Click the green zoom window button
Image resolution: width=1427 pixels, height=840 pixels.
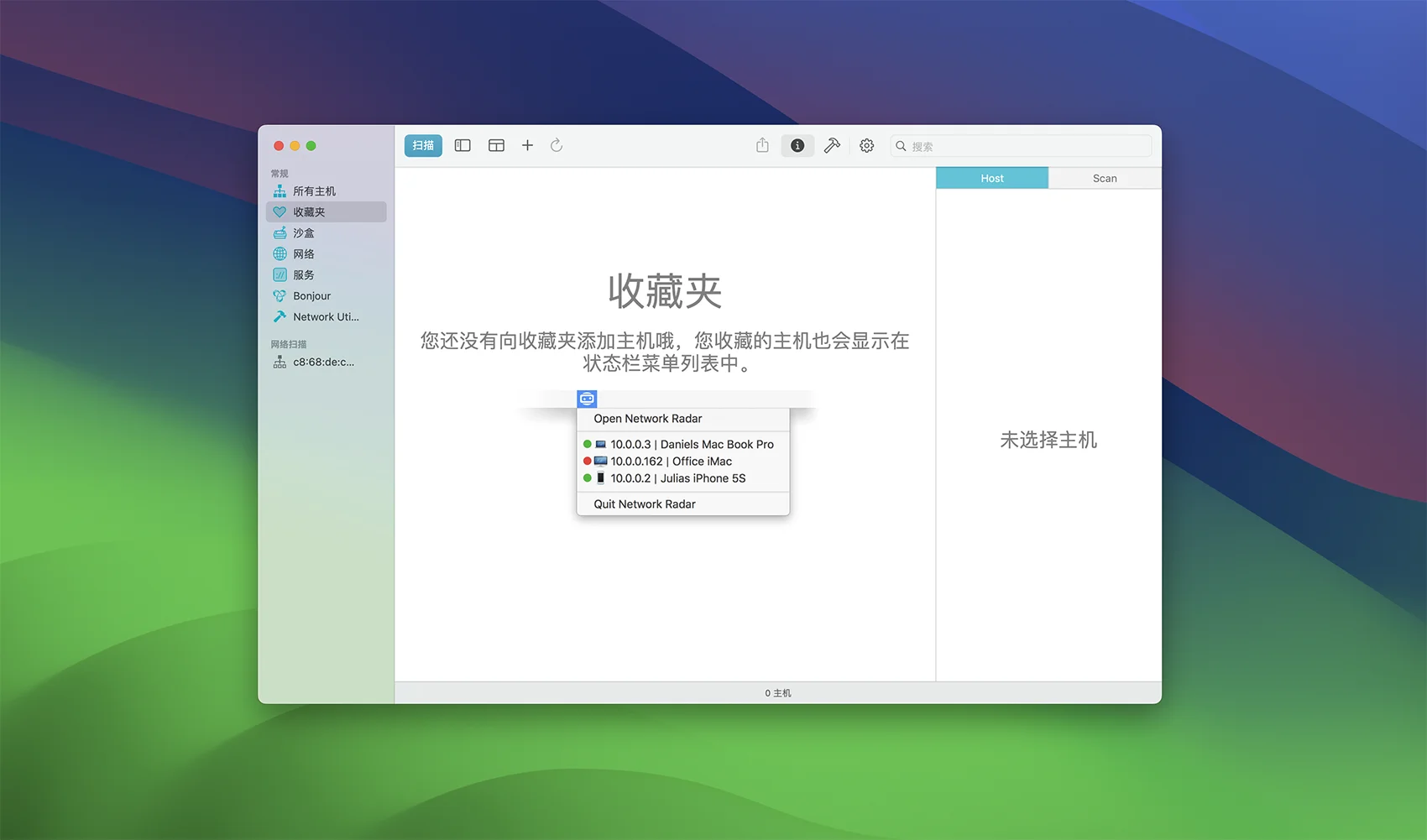click(x=311, y=146)
